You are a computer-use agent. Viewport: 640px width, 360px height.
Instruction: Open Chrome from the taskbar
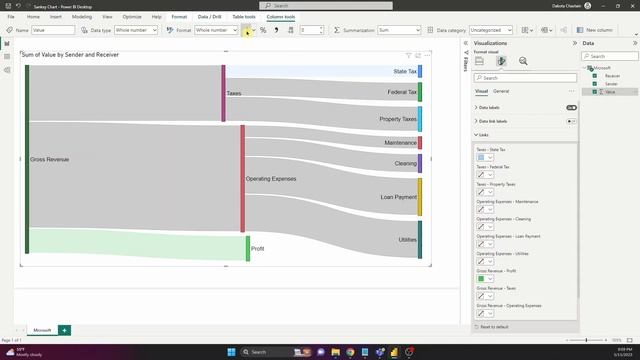350,352
